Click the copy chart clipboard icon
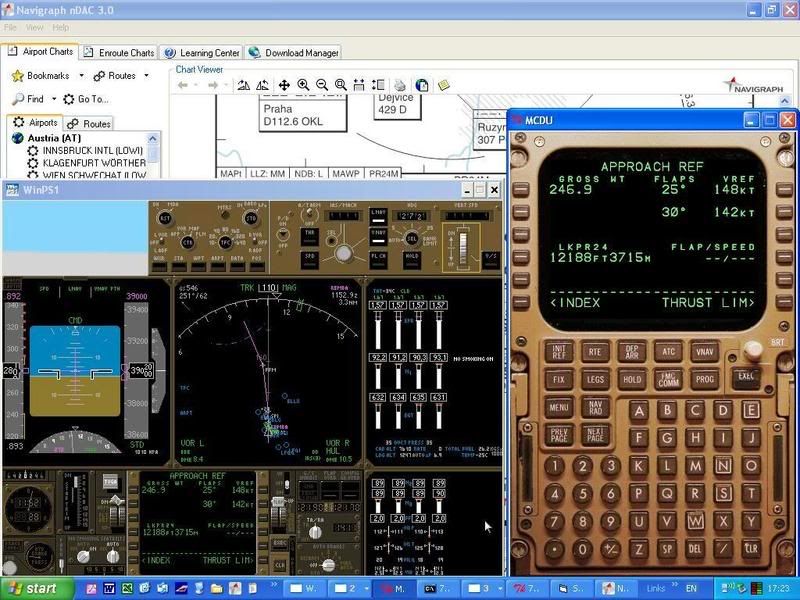The image size is (800, 600). [421, 85]
